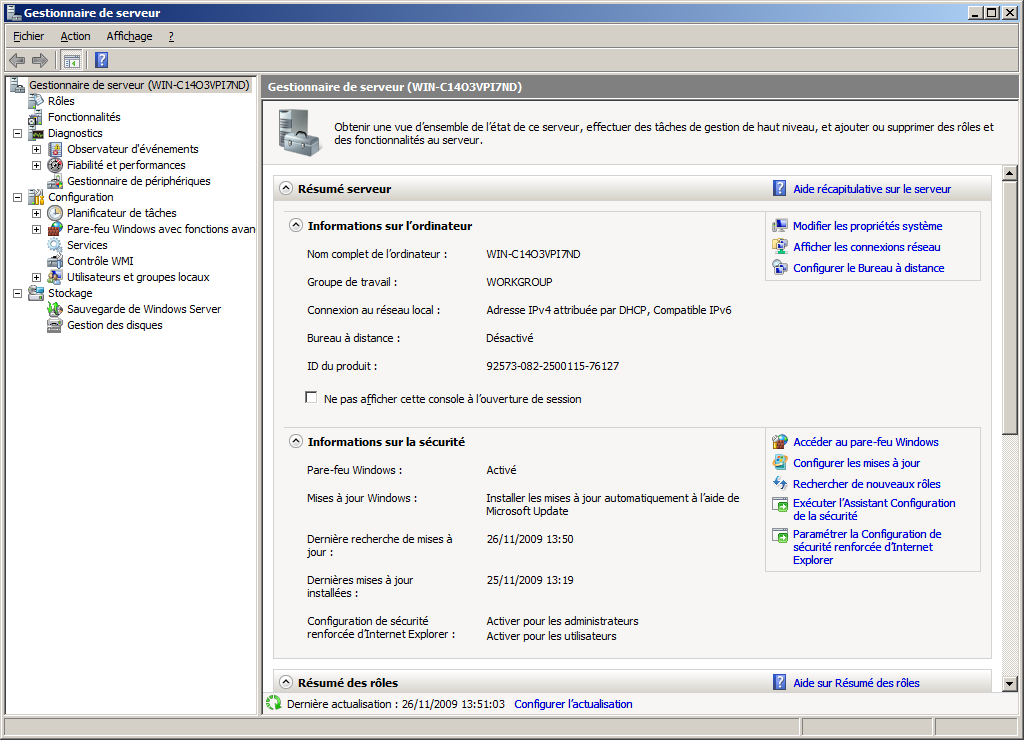
Task: Click the vertical scrollbar down arrow
Action: pyautogui.click(x=1010, y=683)
